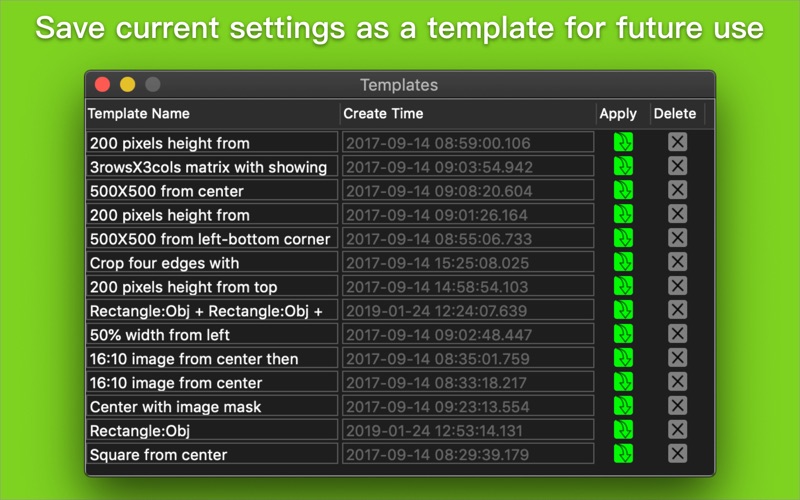Apply the 'Center with image mask' template
This screenshot has height=500, width=800.
pos(623,406)
